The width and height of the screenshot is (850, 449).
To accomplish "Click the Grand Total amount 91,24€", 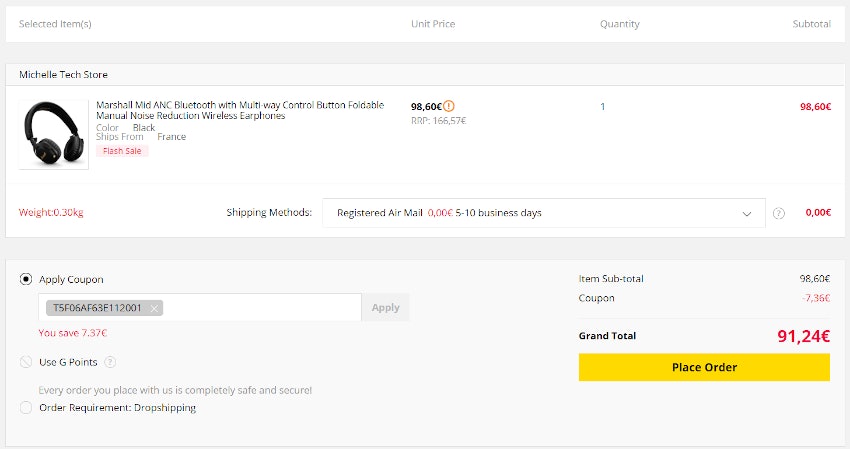I will (x=803, y=336).
